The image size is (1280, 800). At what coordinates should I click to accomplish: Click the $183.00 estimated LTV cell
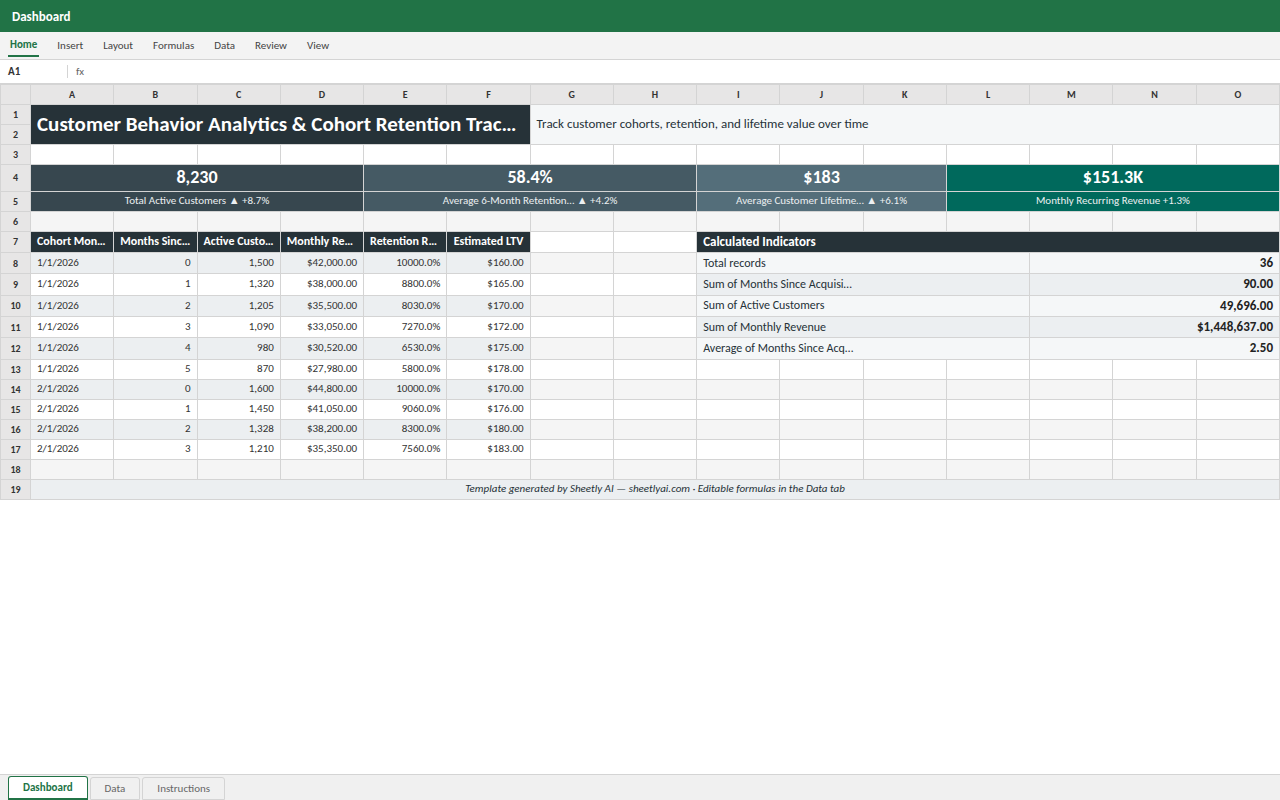click(x=489, y=449)
